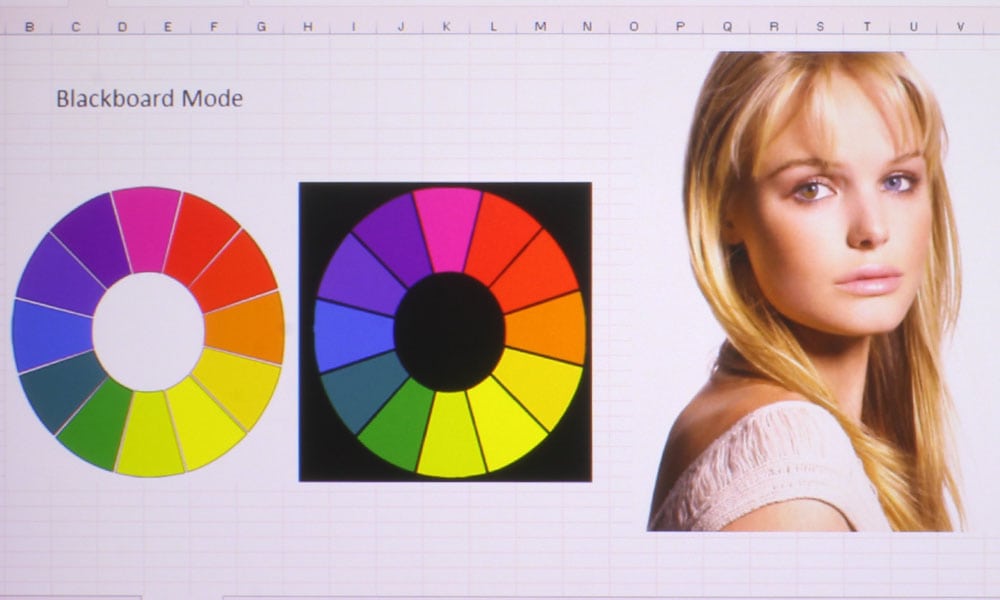
Task: Click the column H header
Action: pos(308,27)
